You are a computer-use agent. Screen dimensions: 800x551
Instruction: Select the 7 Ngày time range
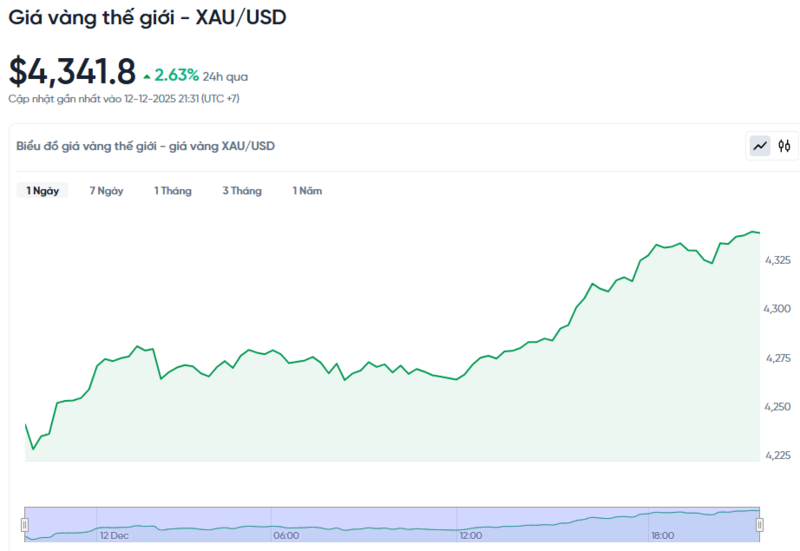coord(106,191)
